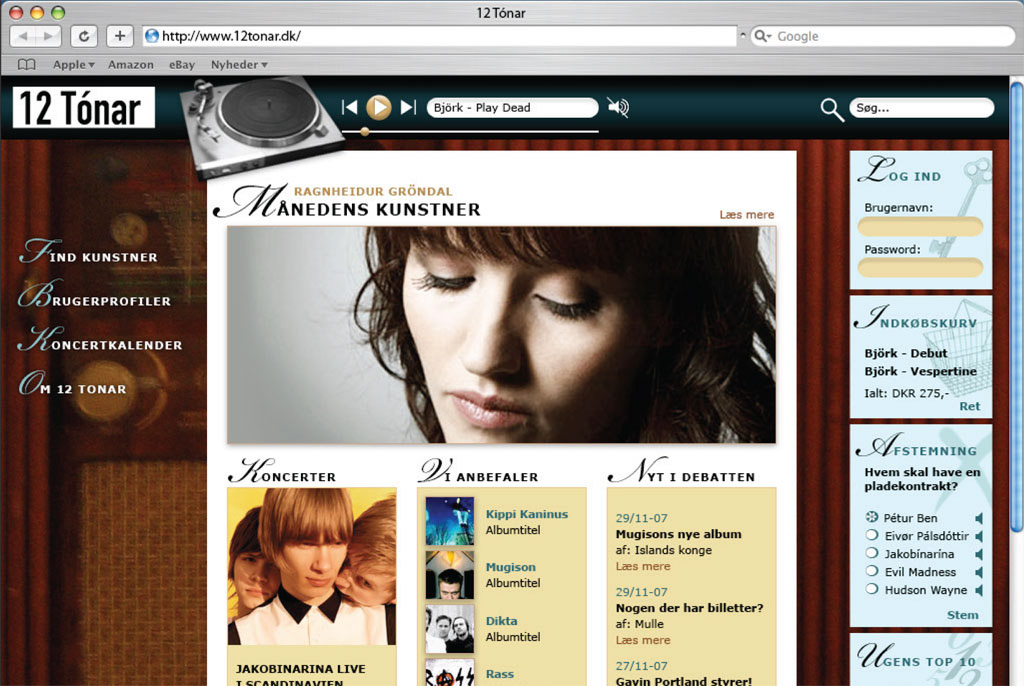Click the Password input field
This screenshot has height=686, width=1024.
tap(920, 268)
